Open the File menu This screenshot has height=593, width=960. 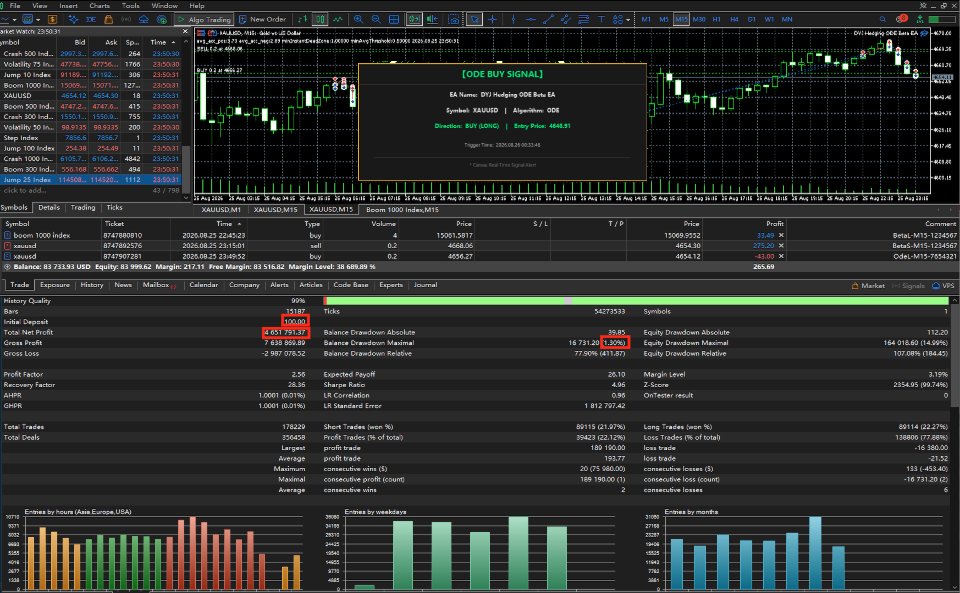coord(15,6)
